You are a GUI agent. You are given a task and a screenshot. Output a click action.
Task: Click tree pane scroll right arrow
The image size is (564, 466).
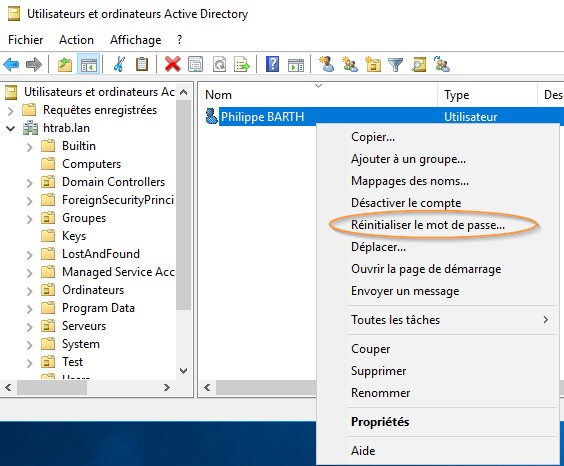(x=167, y=387)
